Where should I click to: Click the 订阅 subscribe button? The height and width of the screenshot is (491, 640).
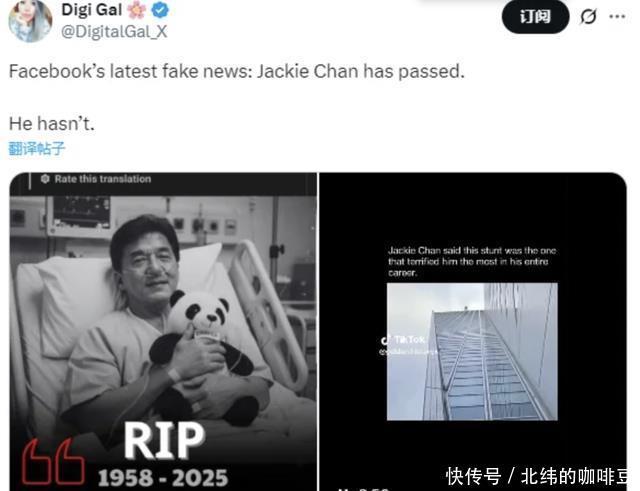point(535,17)
